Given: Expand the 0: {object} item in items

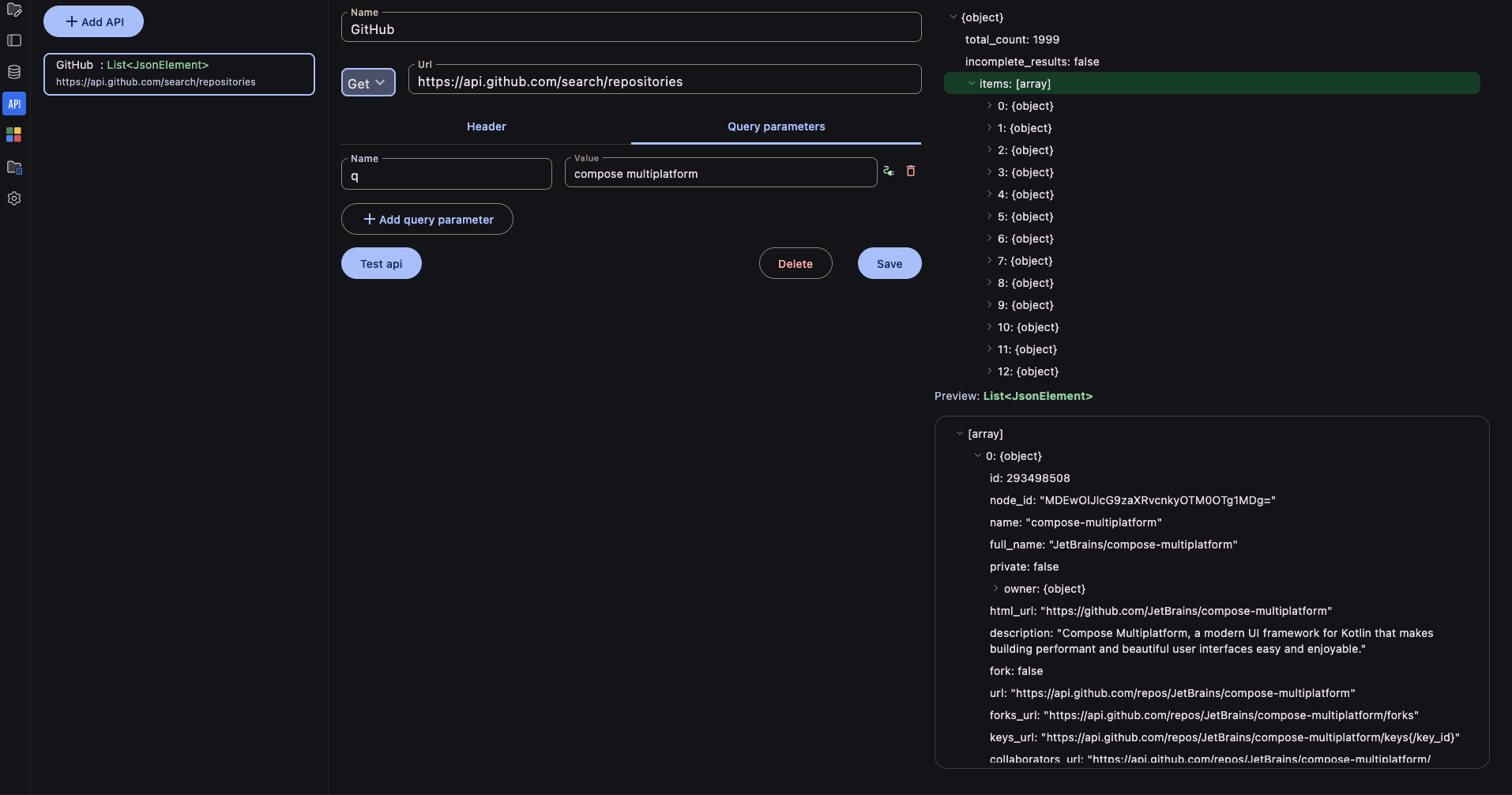Looking at the screenshot, I should (x=989, y=106).
